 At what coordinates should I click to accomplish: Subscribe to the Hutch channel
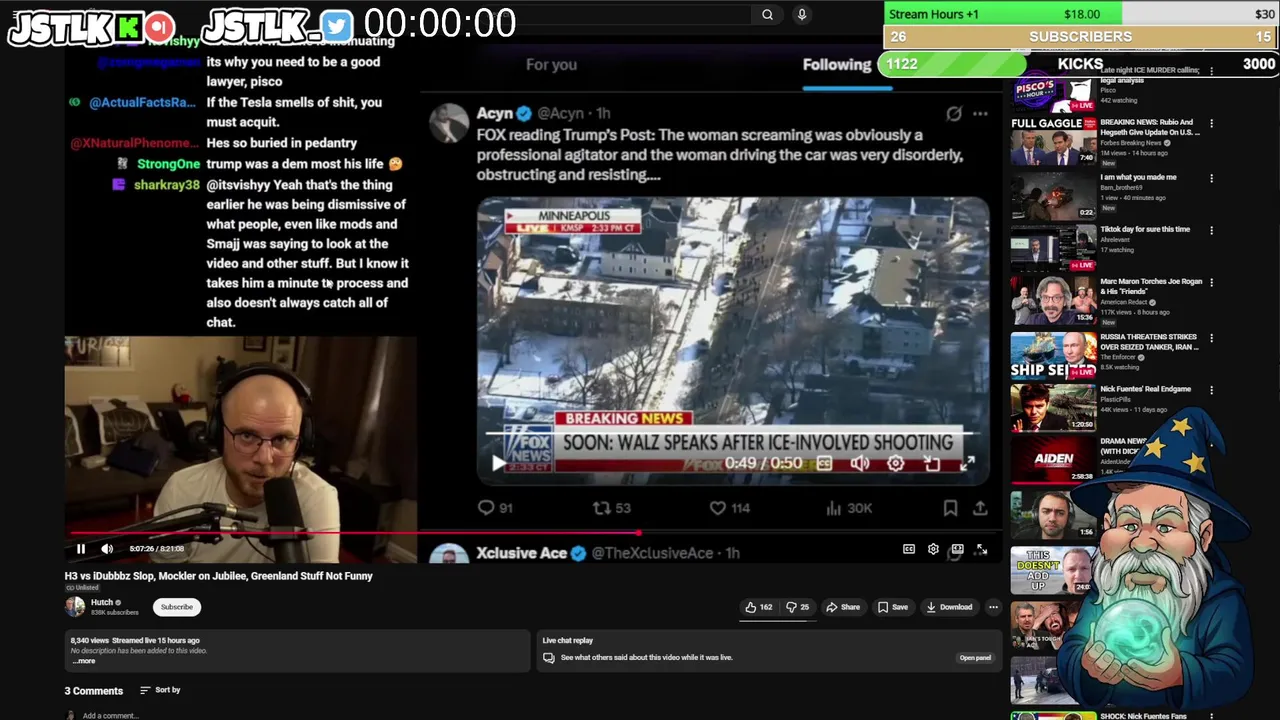[x=177, y=607]
